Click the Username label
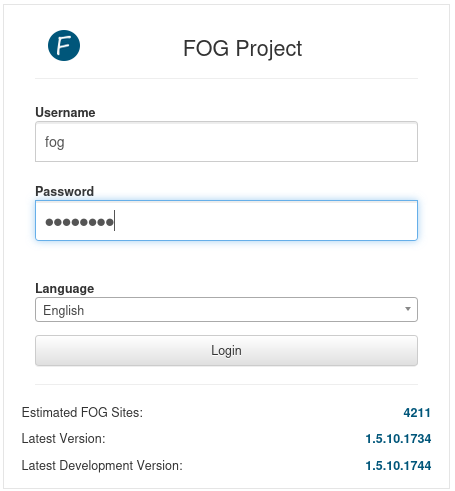The width and height of the screenshot is (455, 491). pyautogui.click(x=65, y=113)
